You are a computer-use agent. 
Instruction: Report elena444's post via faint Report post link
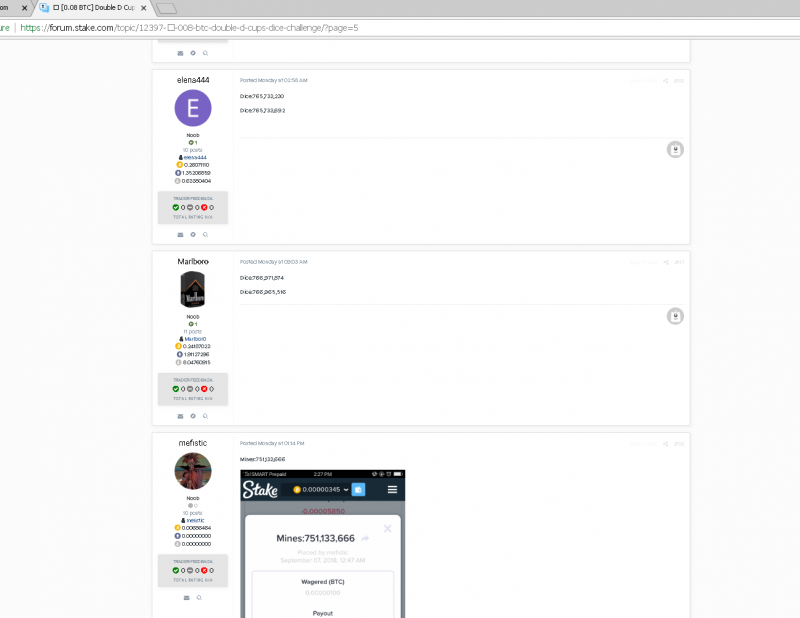(643, 81)
